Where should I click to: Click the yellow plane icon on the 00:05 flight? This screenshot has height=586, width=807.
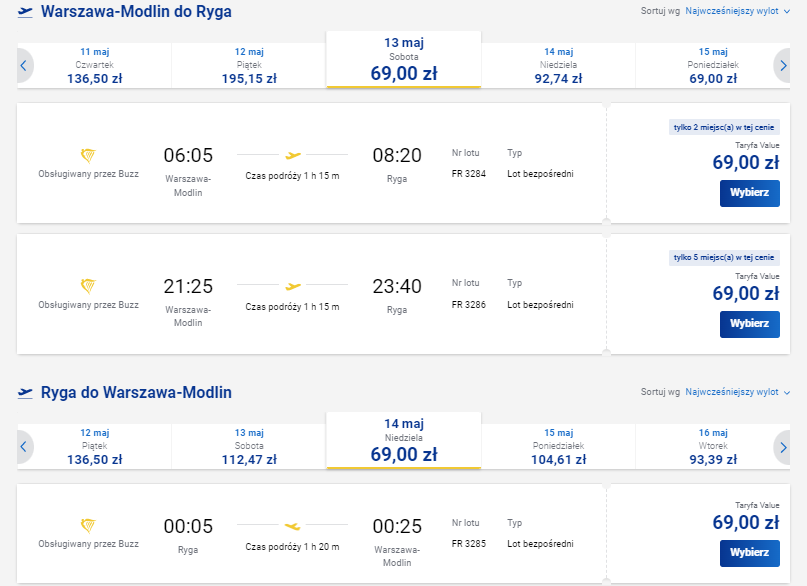(x=292, y=525)
